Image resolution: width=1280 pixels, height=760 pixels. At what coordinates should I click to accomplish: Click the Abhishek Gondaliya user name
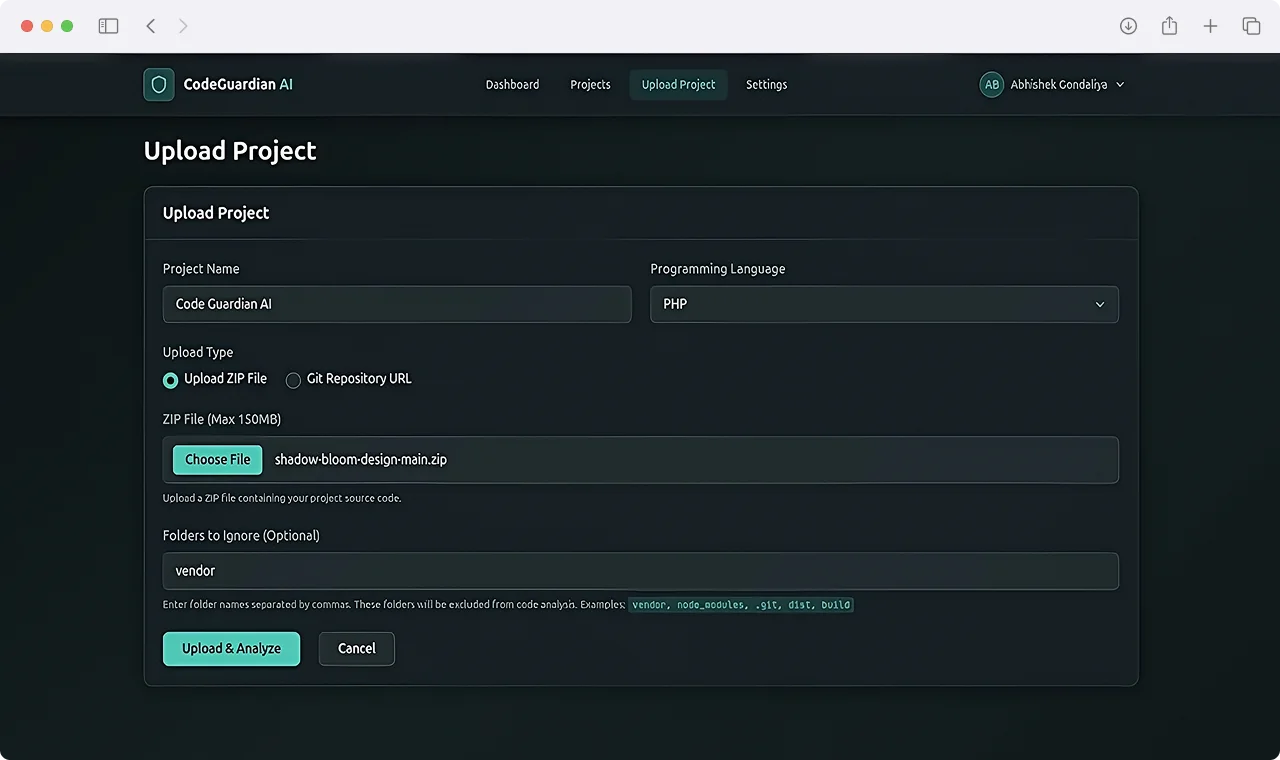(1058, 85)
